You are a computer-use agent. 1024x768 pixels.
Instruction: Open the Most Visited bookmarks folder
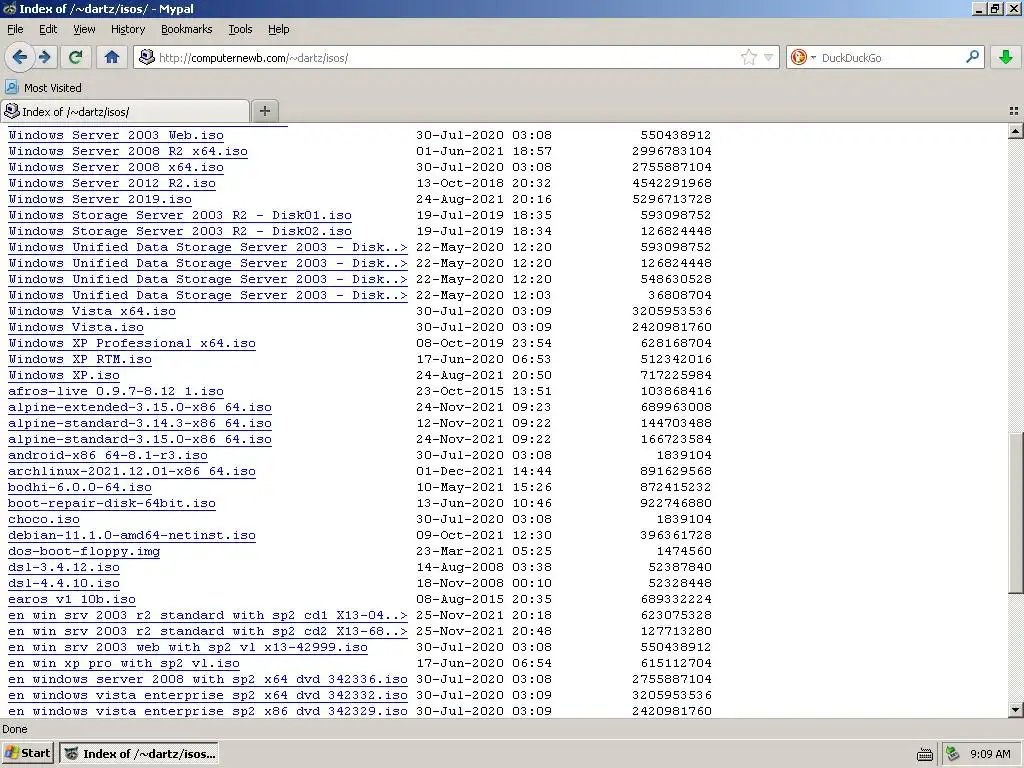coord(43,88)
